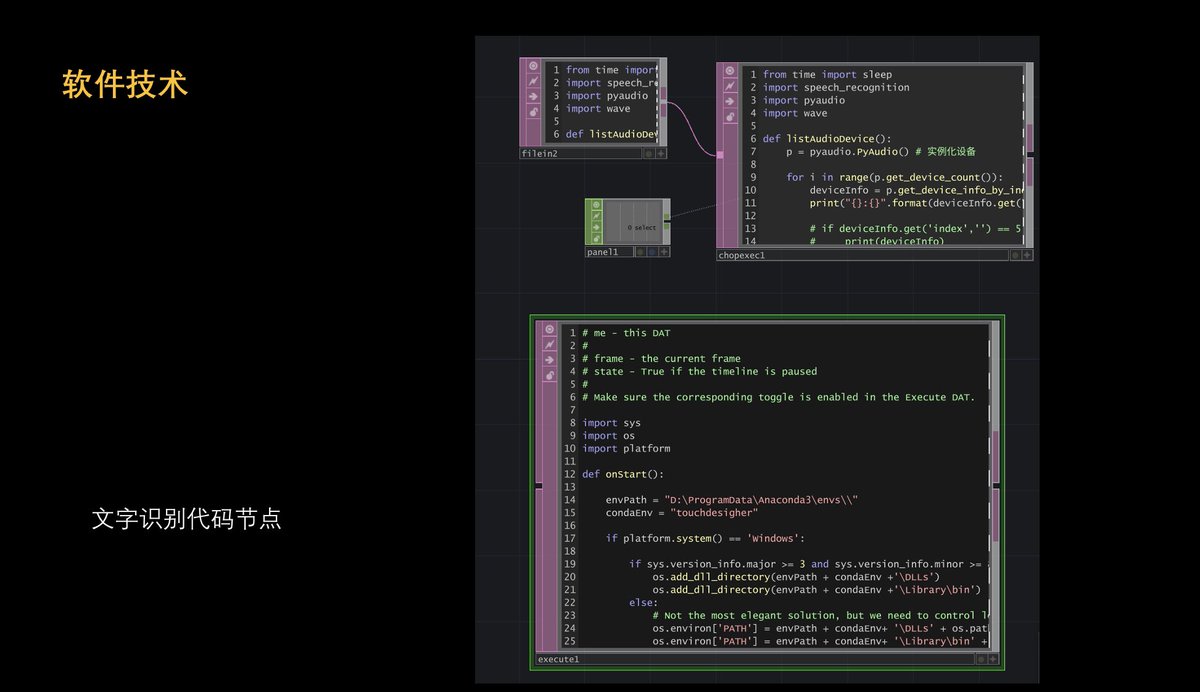
Task: Toggle the bypass arrow flag on execute1
Action: point(549,360)
